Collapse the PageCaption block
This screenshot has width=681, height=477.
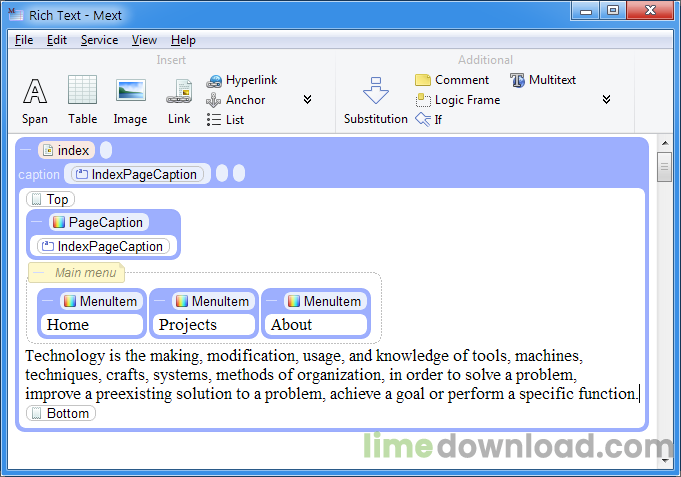tap(36, 222)
